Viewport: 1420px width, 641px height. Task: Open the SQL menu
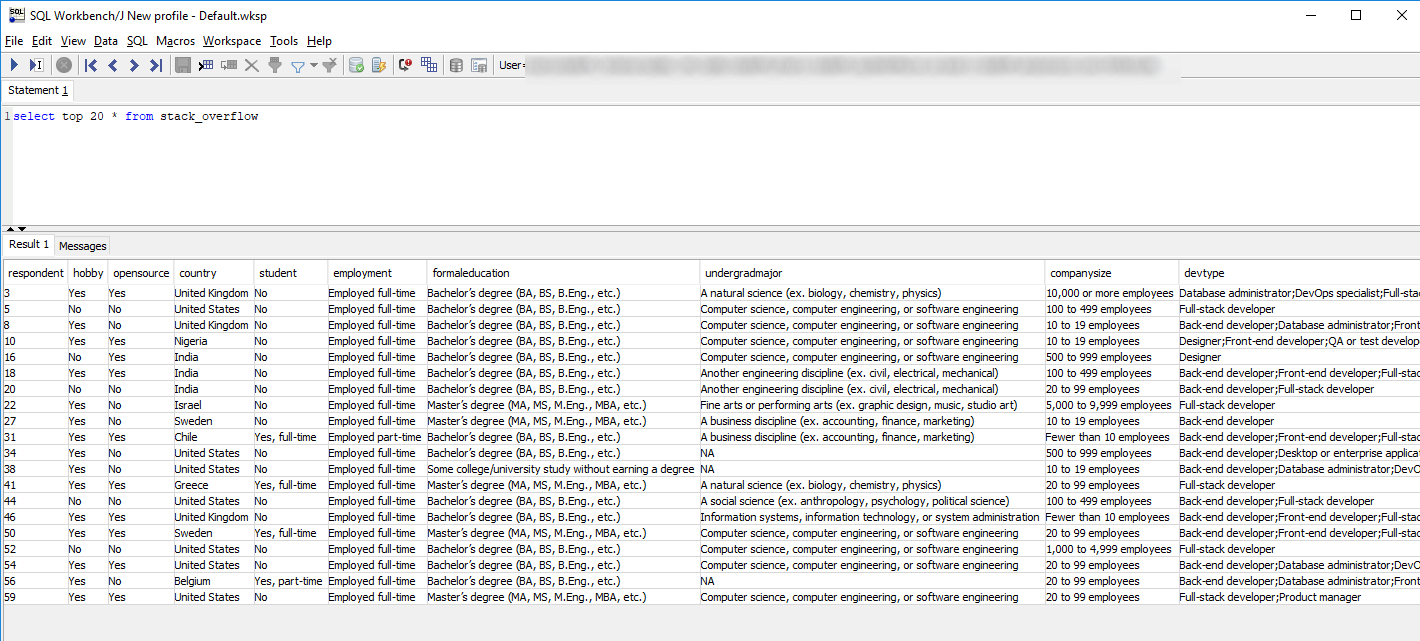tap(137, 41)
